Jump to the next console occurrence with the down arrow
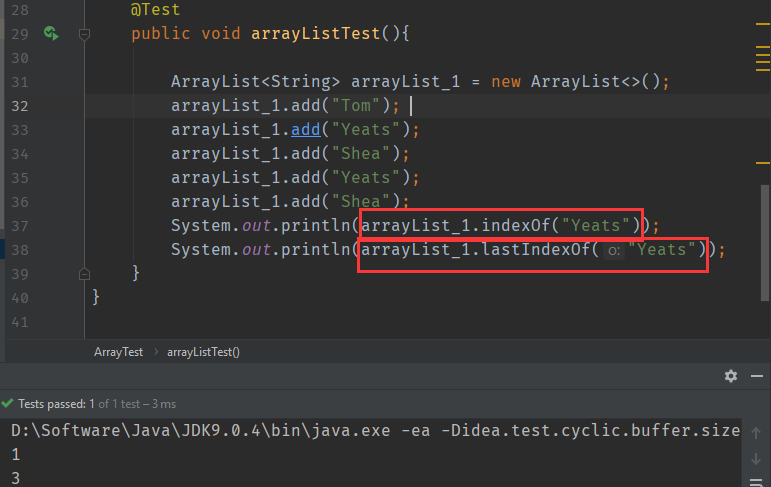The height and width of the screenshot is (487, 771). 756,458
